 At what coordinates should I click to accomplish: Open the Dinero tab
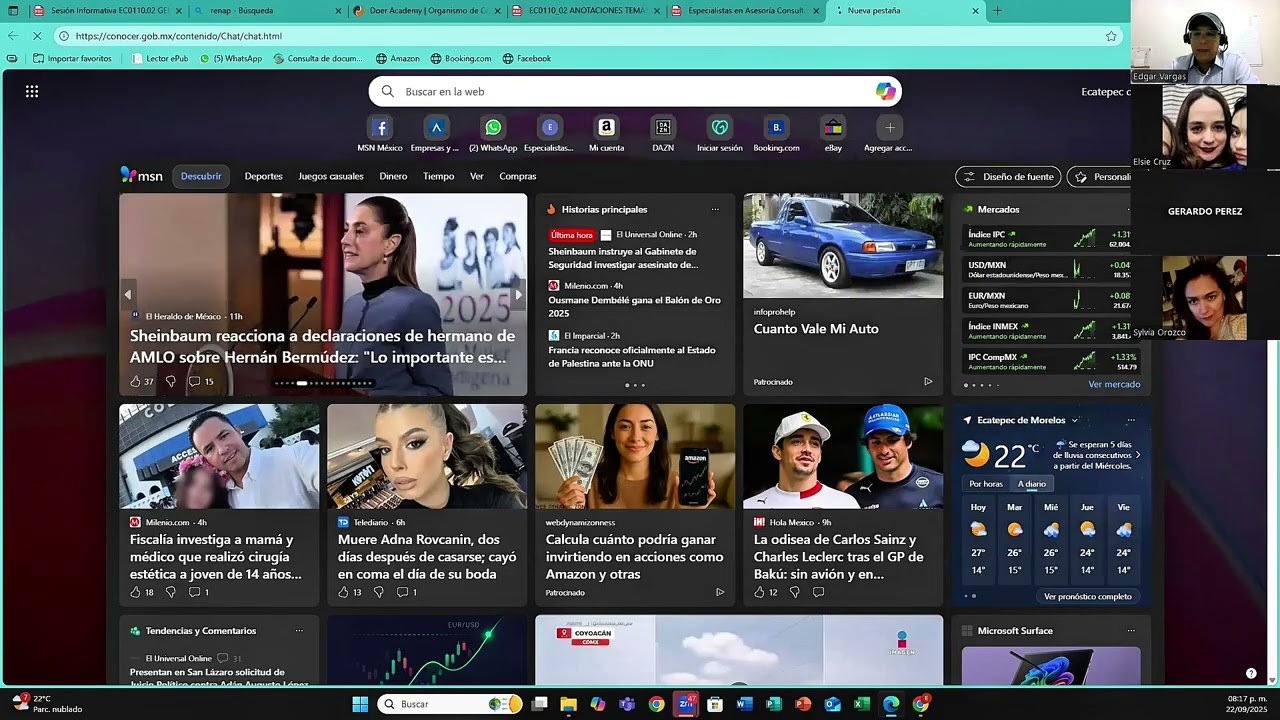click(x=393, y=176)
